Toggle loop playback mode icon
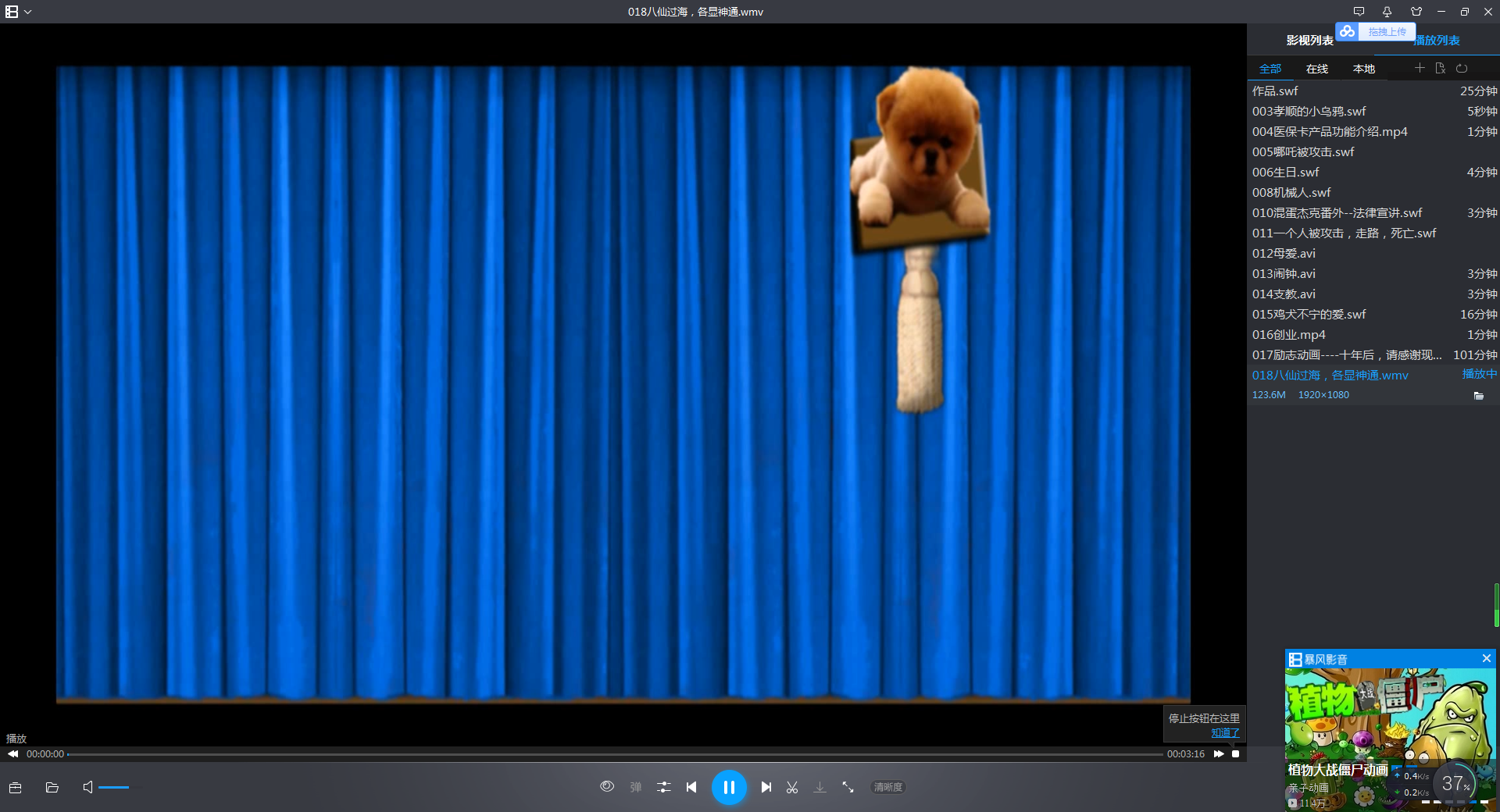Screen dimensions: 1500x812 coord(1462,68)
